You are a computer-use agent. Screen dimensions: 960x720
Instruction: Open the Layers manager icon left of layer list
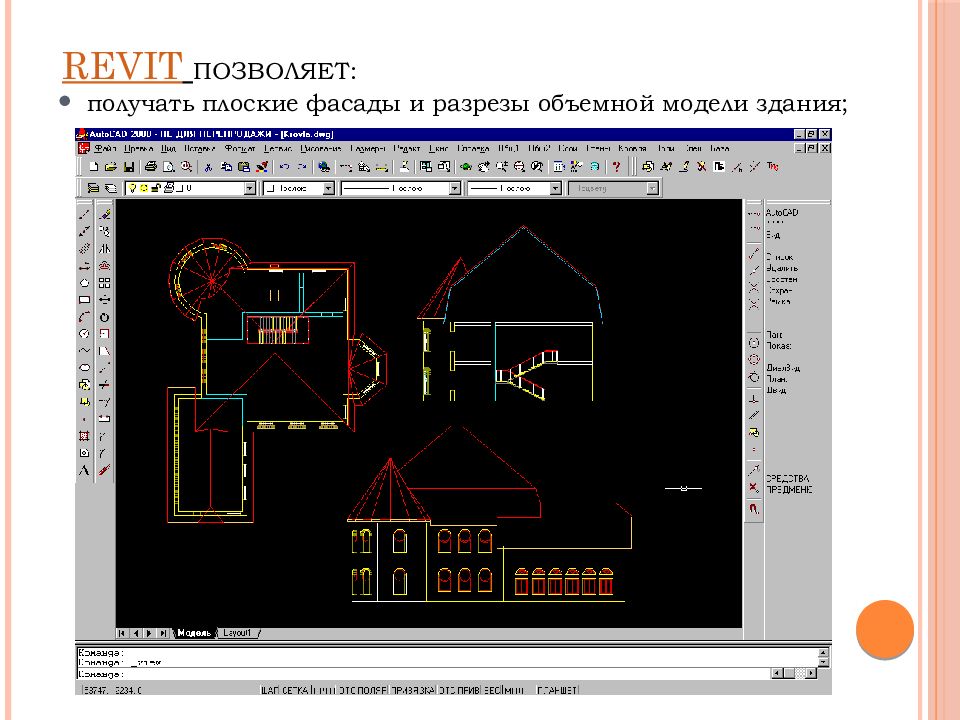pyautogui.click(x=93, y=188)
